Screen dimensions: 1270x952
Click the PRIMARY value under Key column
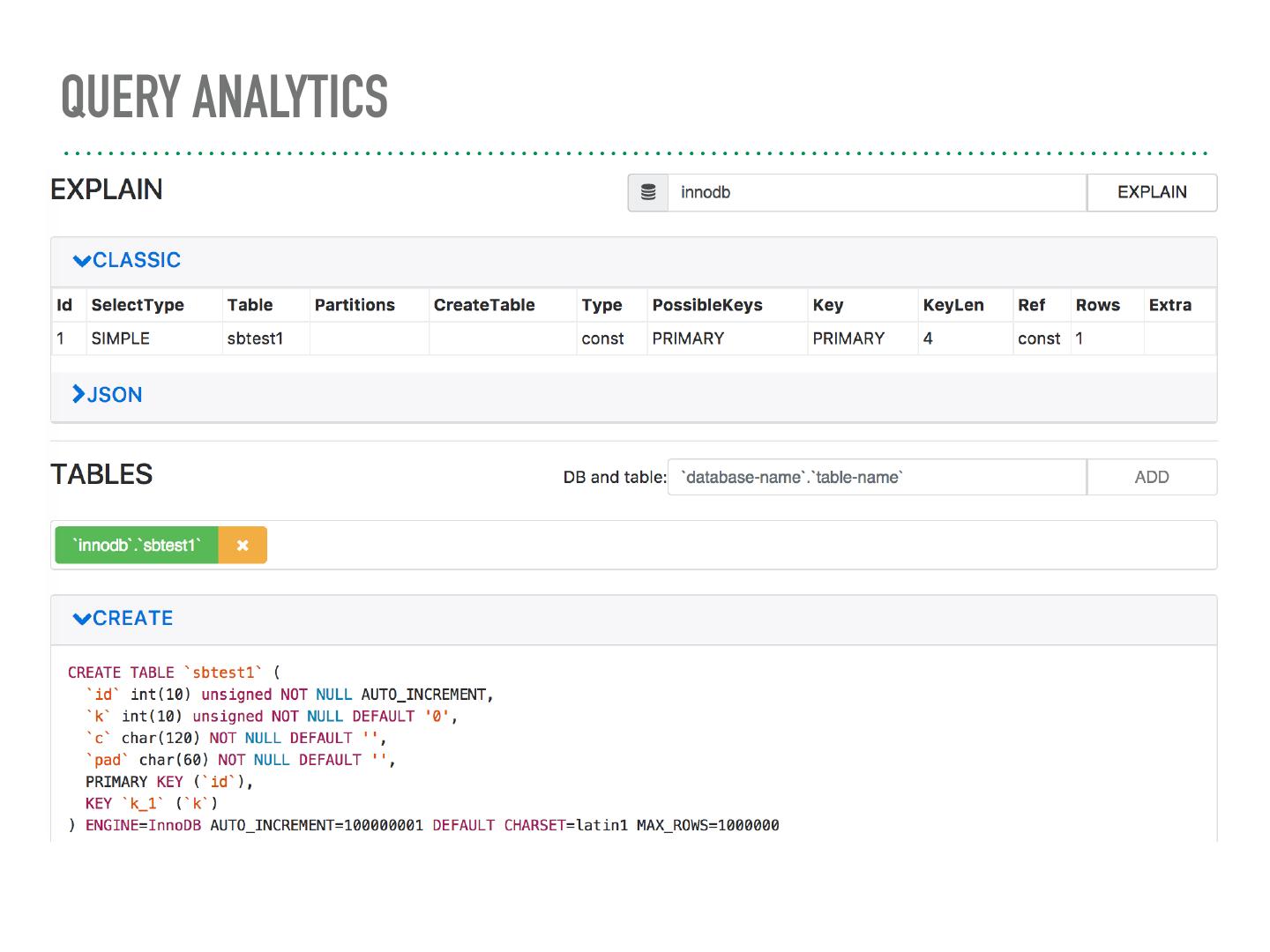pos(848,338)
